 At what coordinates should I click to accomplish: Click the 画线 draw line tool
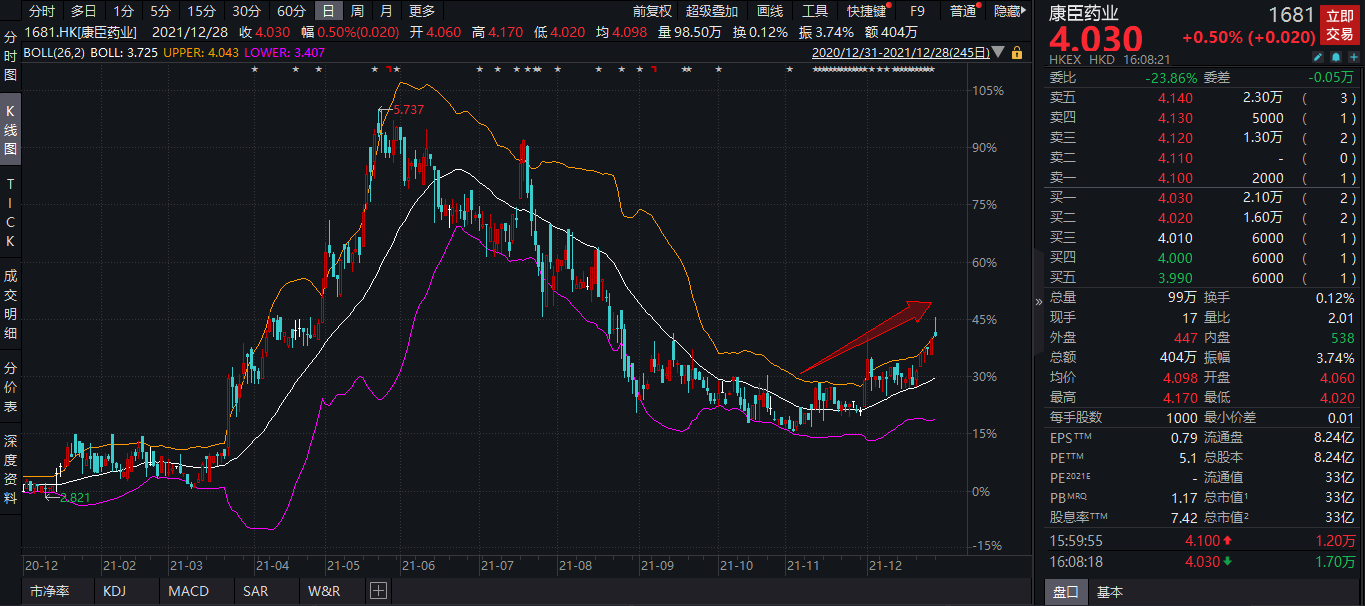[770, 11]
